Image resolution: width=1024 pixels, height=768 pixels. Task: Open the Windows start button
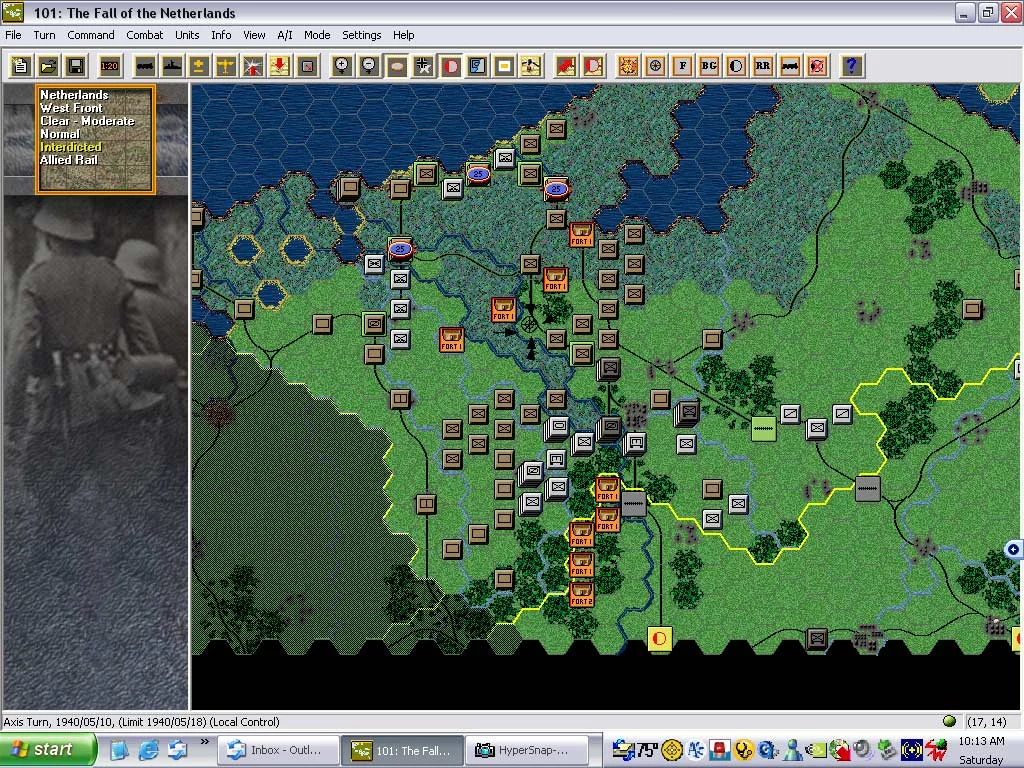[48, 750]
